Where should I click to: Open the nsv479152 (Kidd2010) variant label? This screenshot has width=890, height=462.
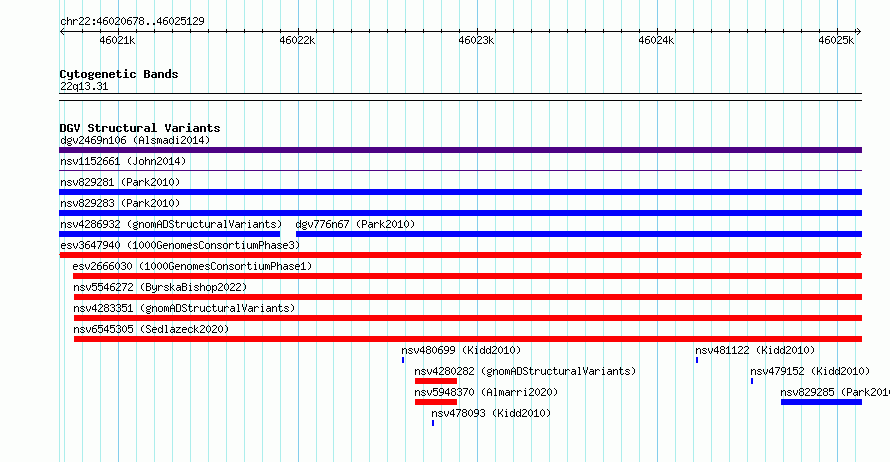pyautogui.click(x=810, y=371)
